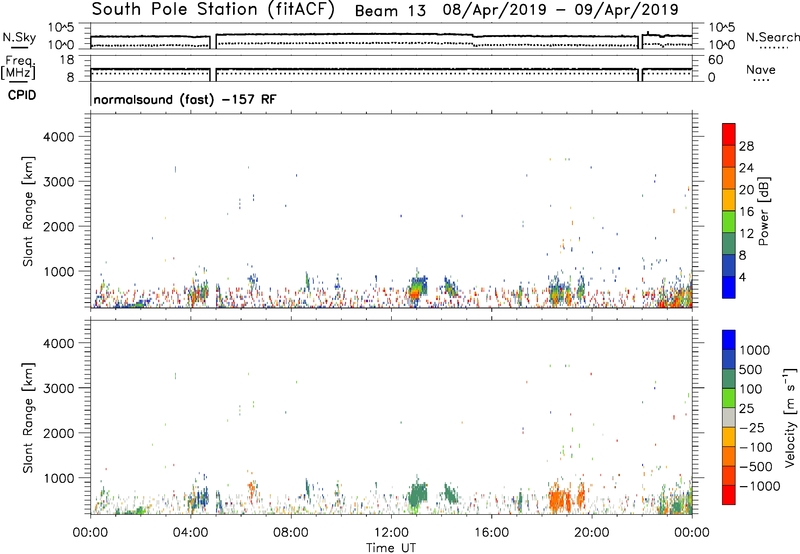This screenshot has height=554, width=800.
Task: Pick the blue velocity swatch above 1000
Action: (x=729, y=340)
